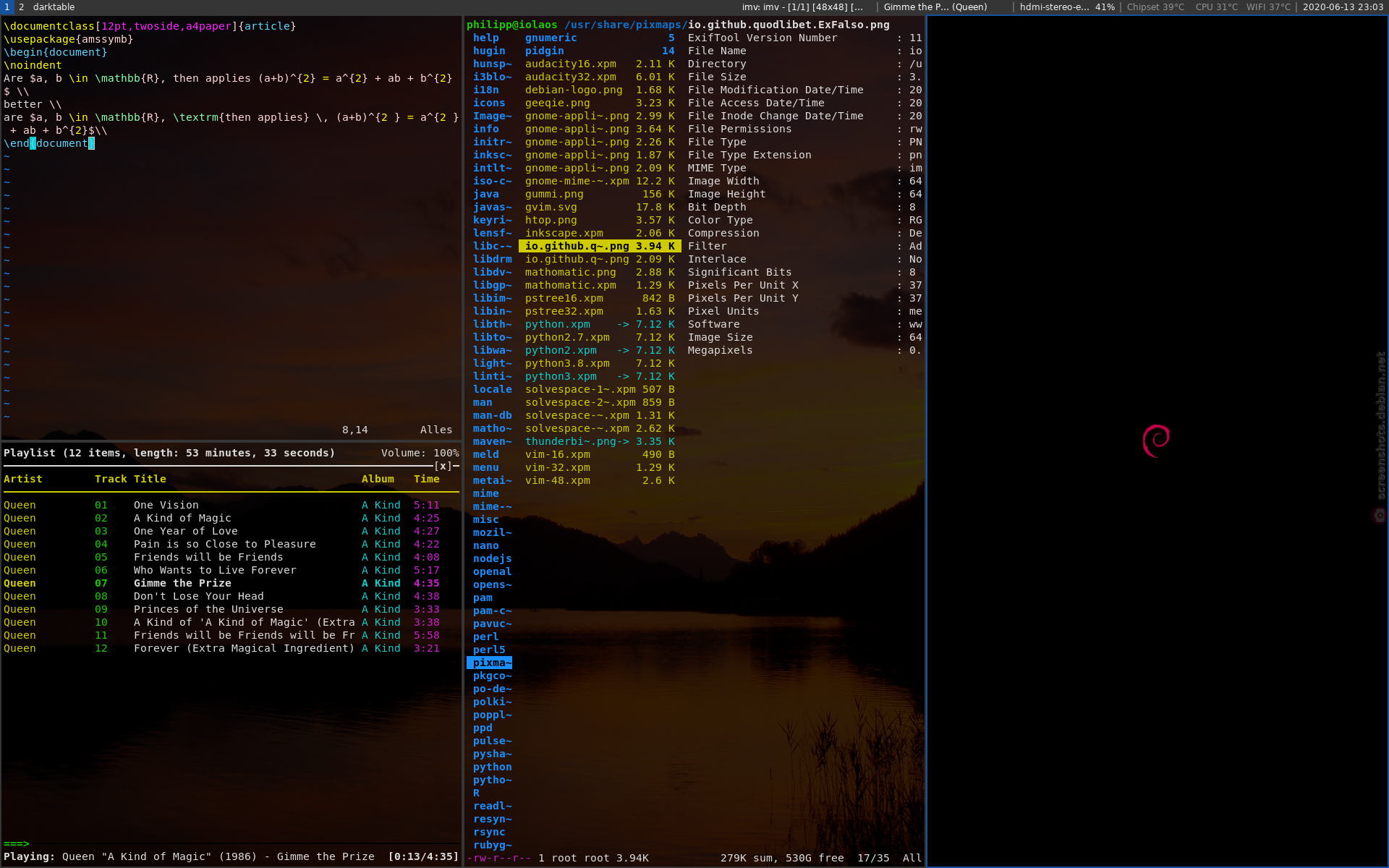Screen dimensions: 1389x868
Task: Select track Don't Lose Your Head
Action: coord(231,596)
